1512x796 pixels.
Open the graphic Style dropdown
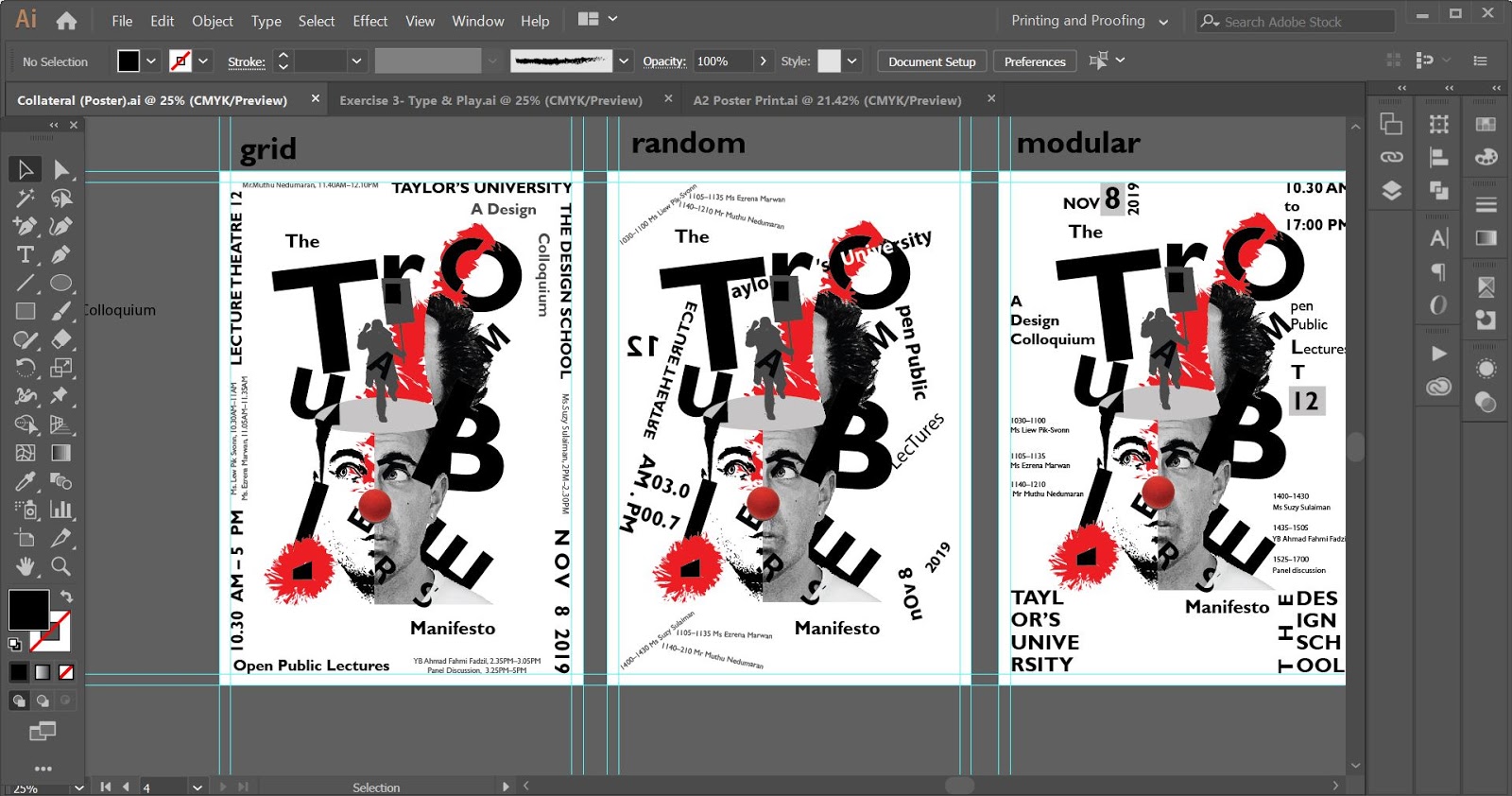click(852, 61)
